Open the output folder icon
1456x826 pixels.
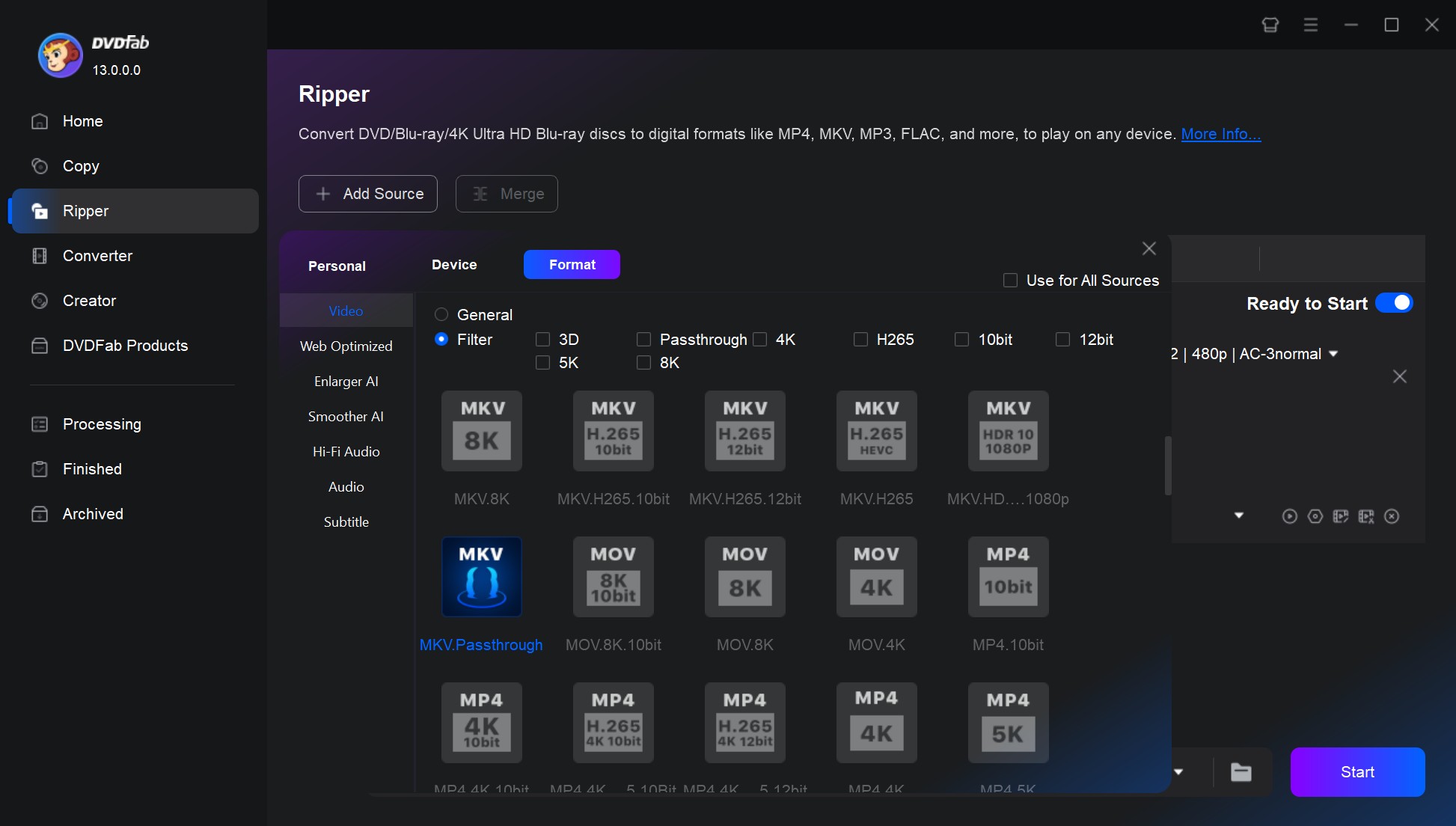(1241, 772)
